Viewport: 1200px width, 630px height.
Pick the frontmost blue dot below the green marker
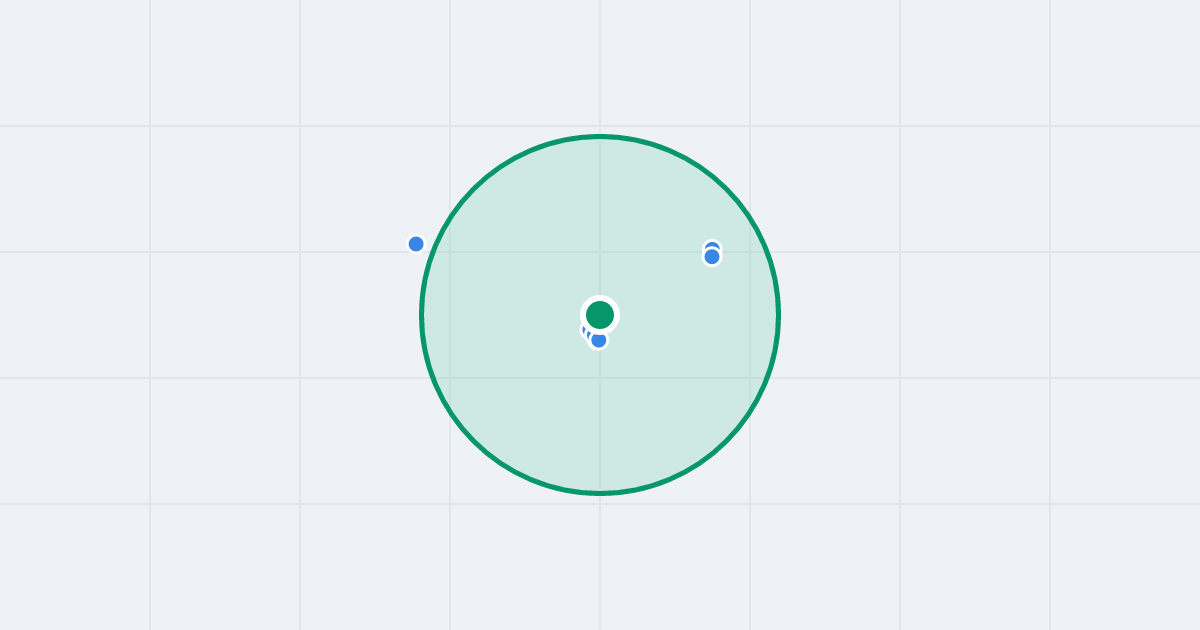(599, 340)
